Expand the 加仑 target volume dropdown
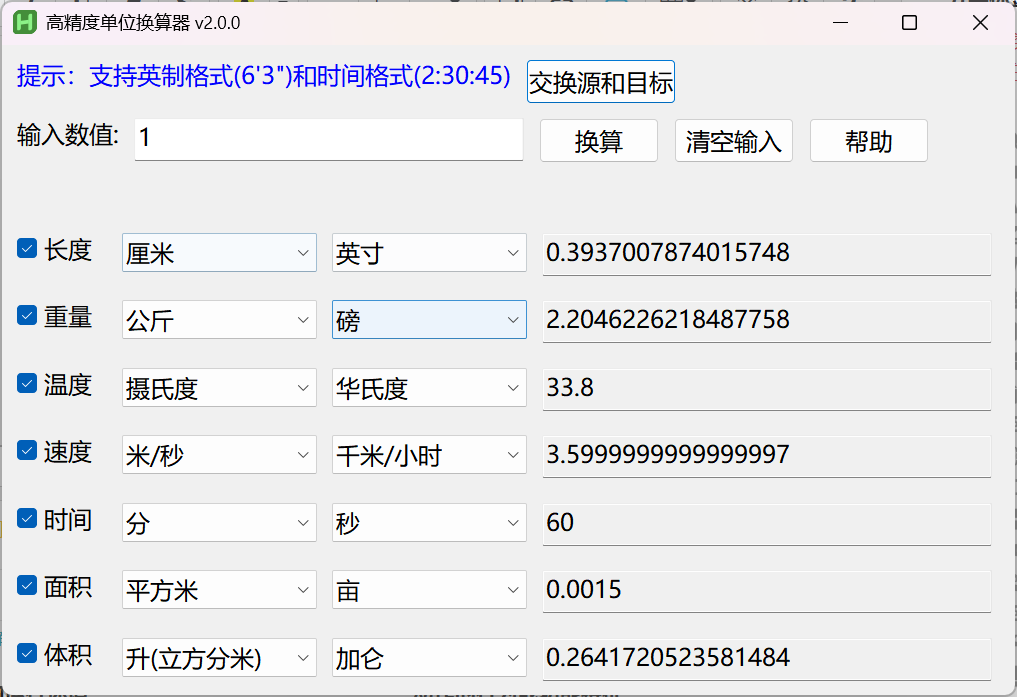The image size is (1017, 697). coord(429,658)
